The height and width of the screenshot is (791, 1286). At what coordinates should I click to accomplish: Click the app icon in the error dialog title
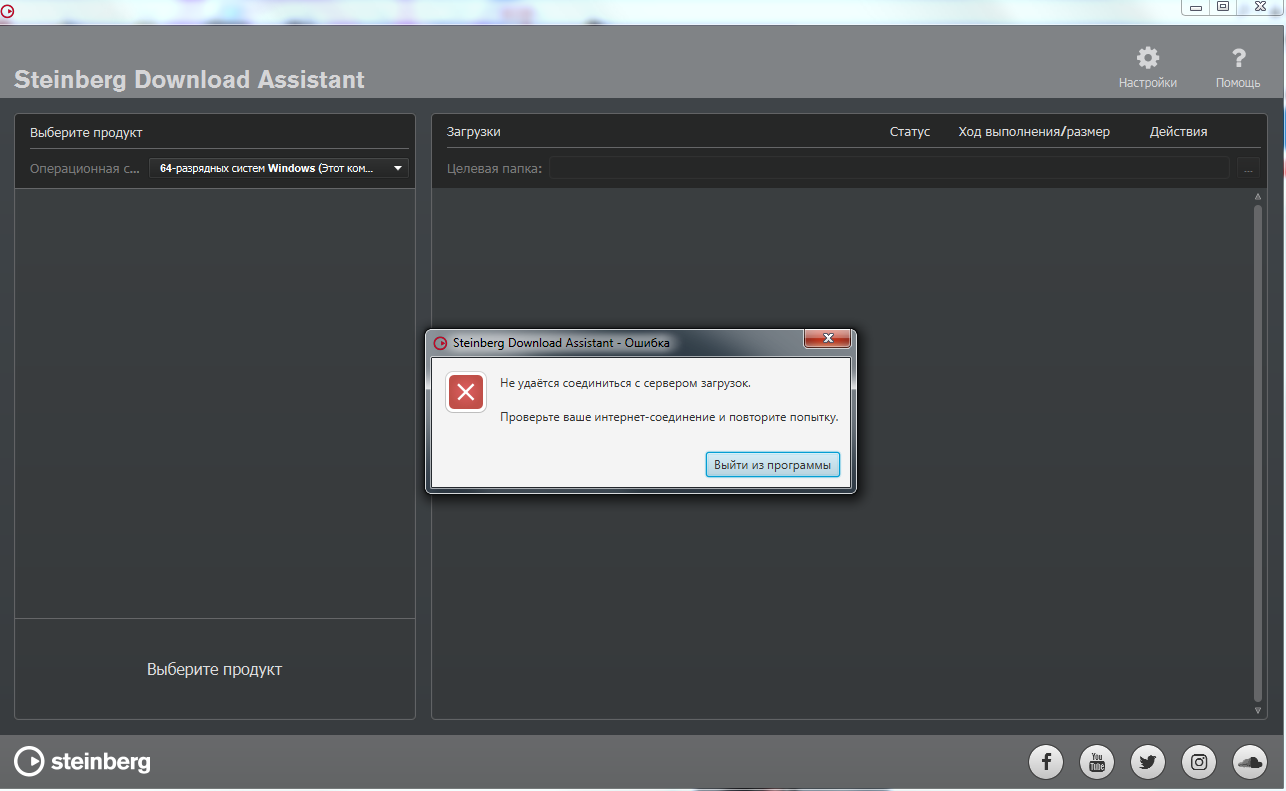pyautogui.click(x=440, y=343)
